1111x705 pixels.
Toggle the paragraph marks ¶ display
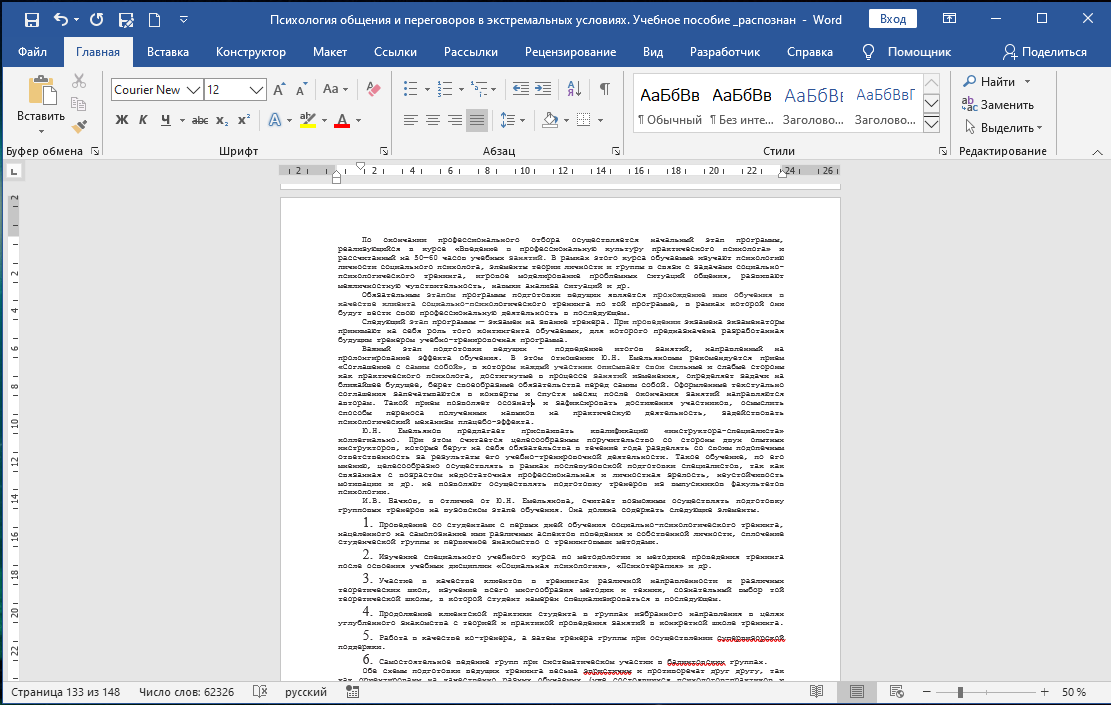[604, 90]
